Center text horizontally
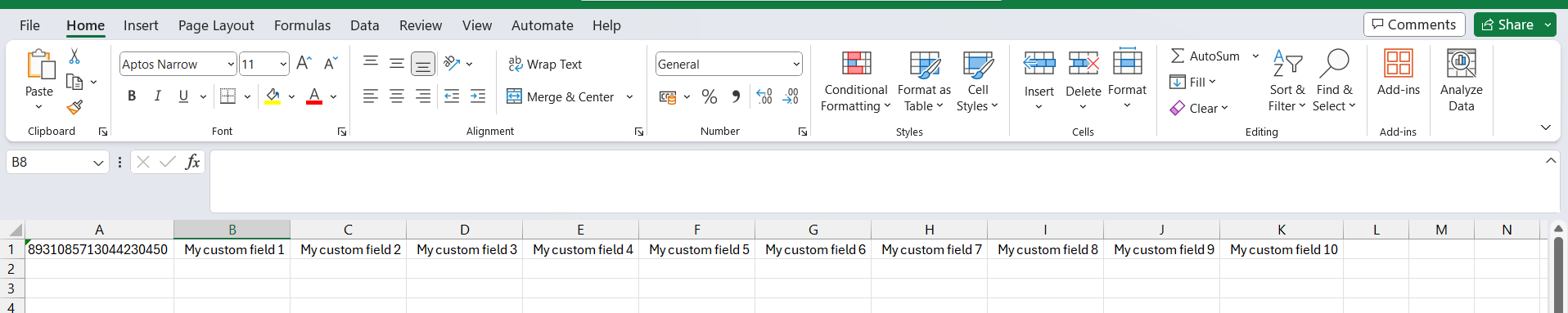1568x313 pixels. [x=397, y=96]
